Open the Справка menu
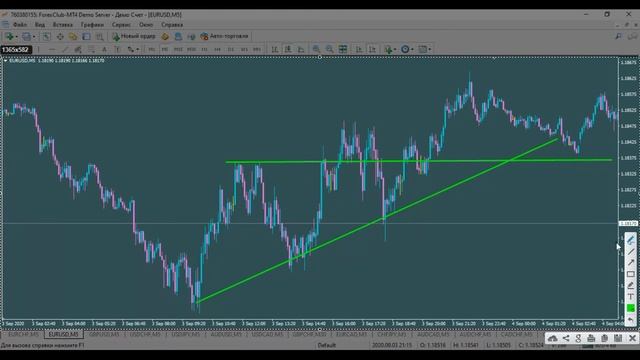Screen dimensions: 640x360 point(172,25)
